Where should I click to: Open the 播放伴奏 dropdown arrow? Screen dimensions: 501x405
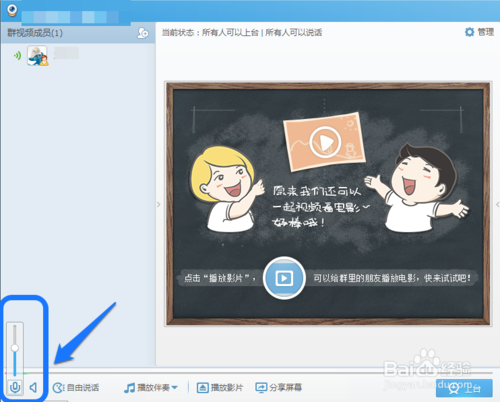tap(175, 388)
